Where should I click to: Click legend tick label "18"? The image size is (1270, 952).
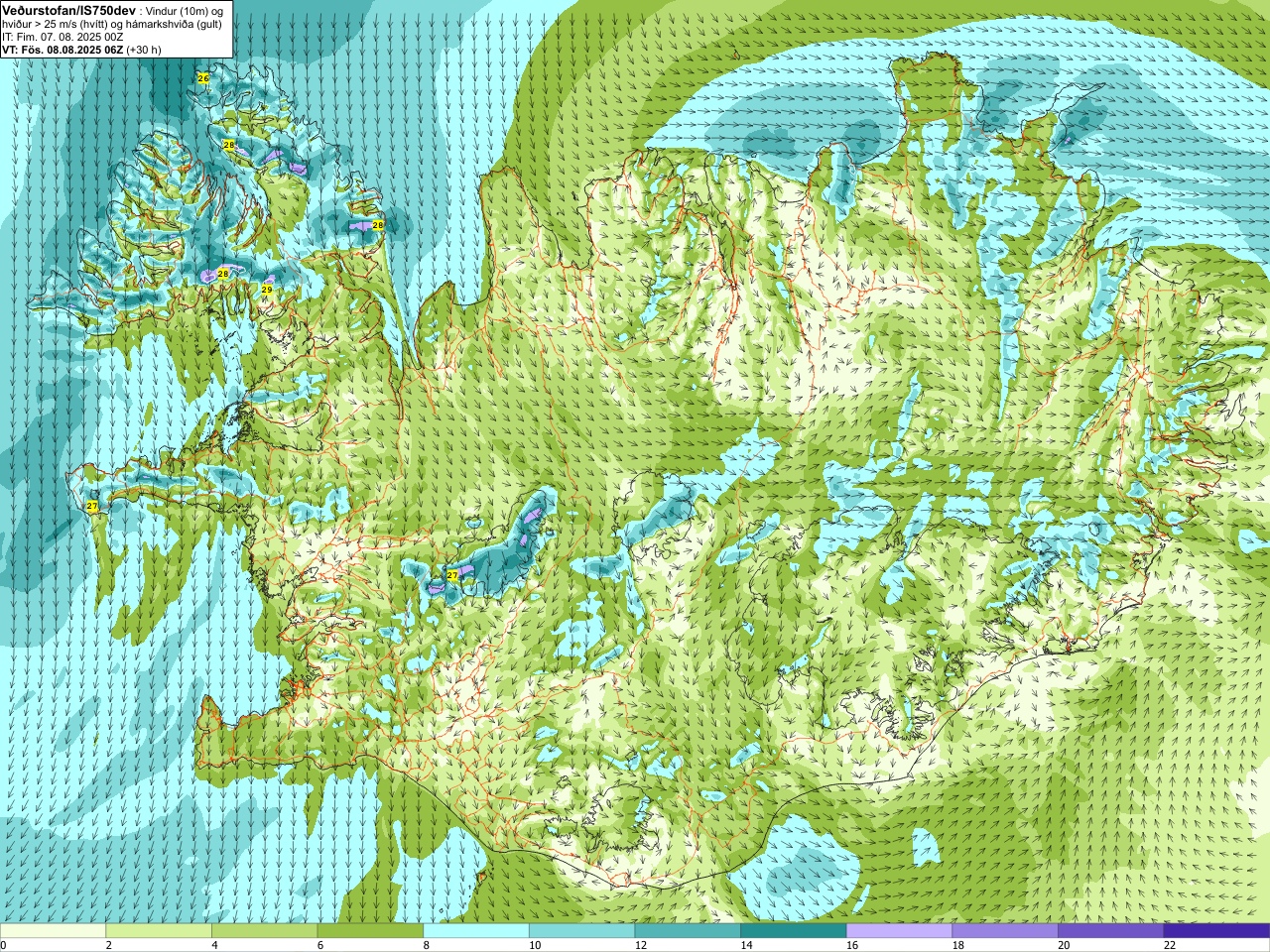[958, 945]
